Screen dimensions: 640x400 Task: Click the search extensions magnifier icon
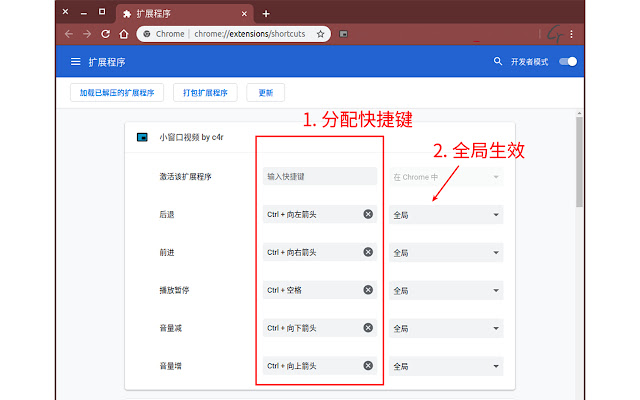[498, 62]
